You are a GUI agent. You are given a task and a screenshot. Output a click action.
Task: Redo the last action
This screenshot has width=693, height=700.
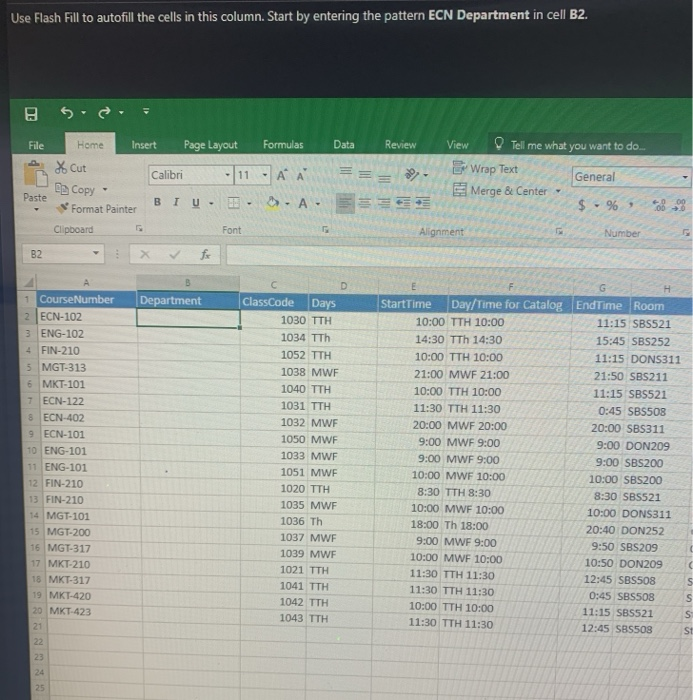click(104, 112)
